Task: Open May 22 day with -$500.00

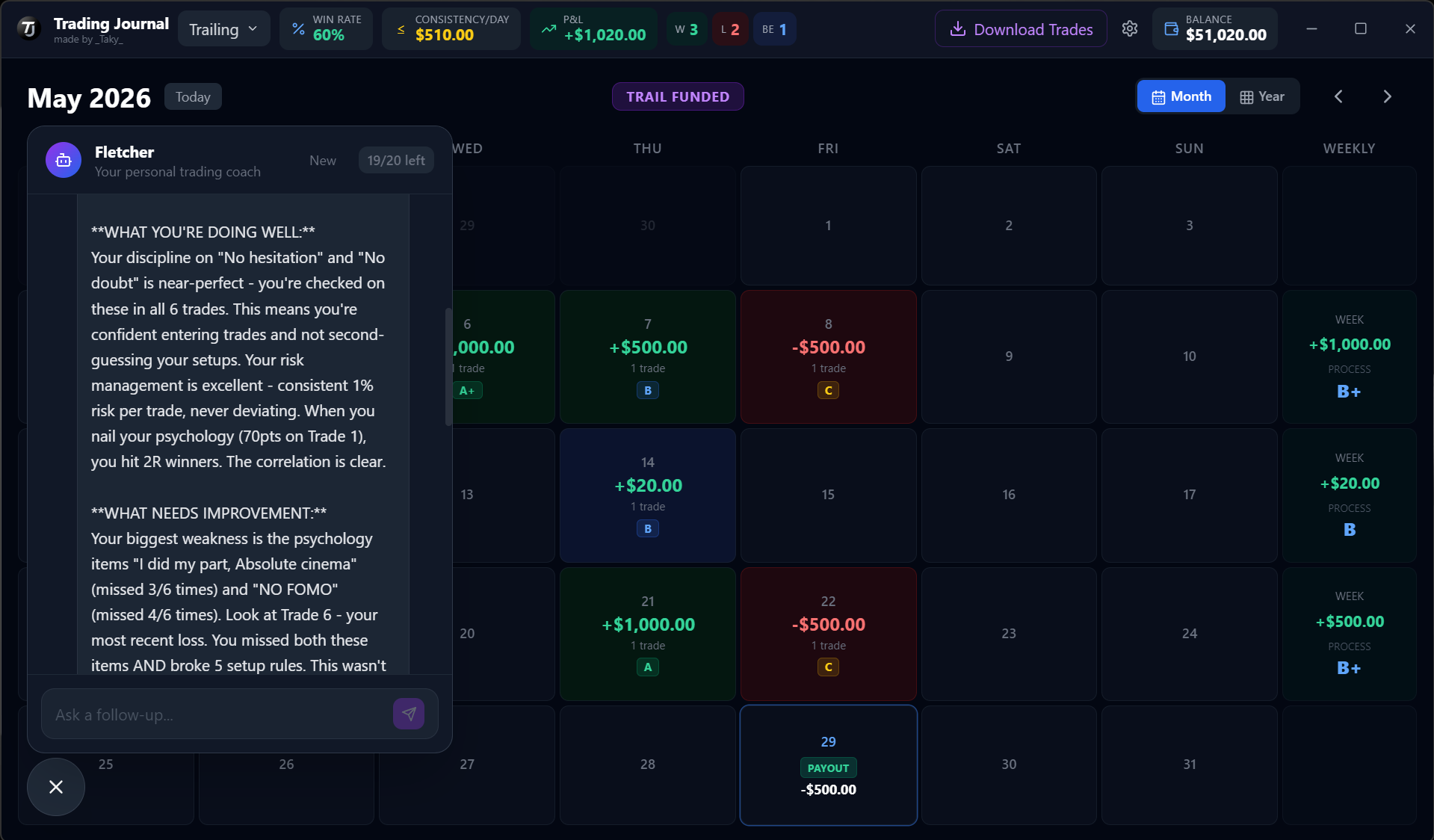Action: pos(828,634)
